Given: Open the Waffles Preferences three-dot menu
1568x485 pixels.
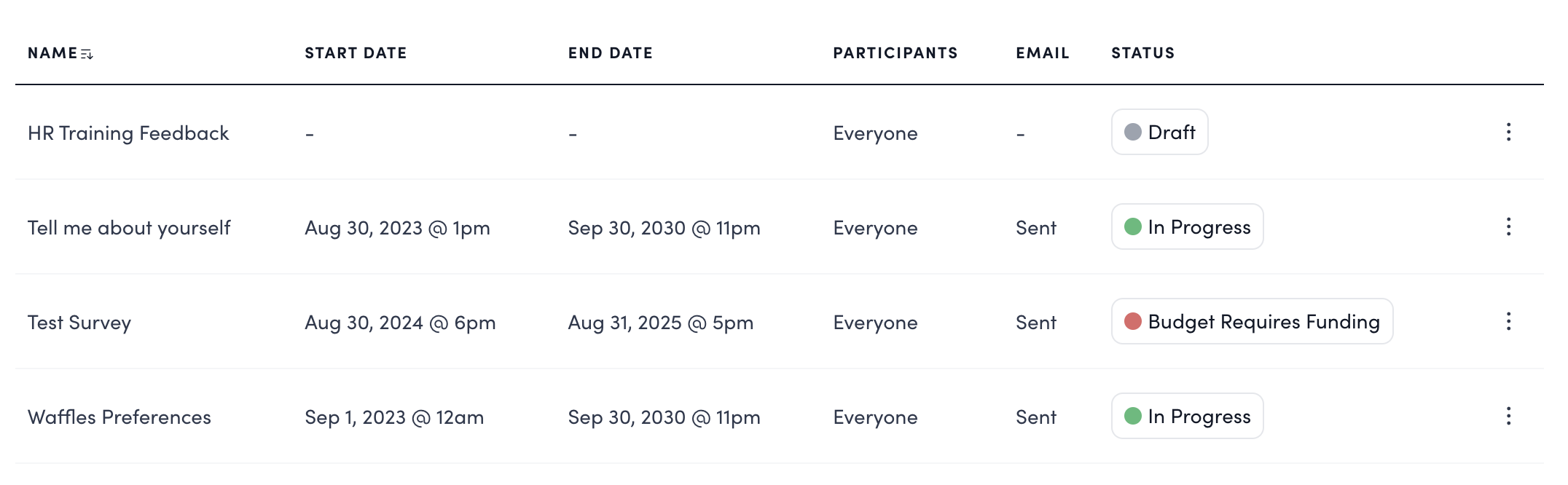Looking at the screenshot, I should (x=1508, y=416).
